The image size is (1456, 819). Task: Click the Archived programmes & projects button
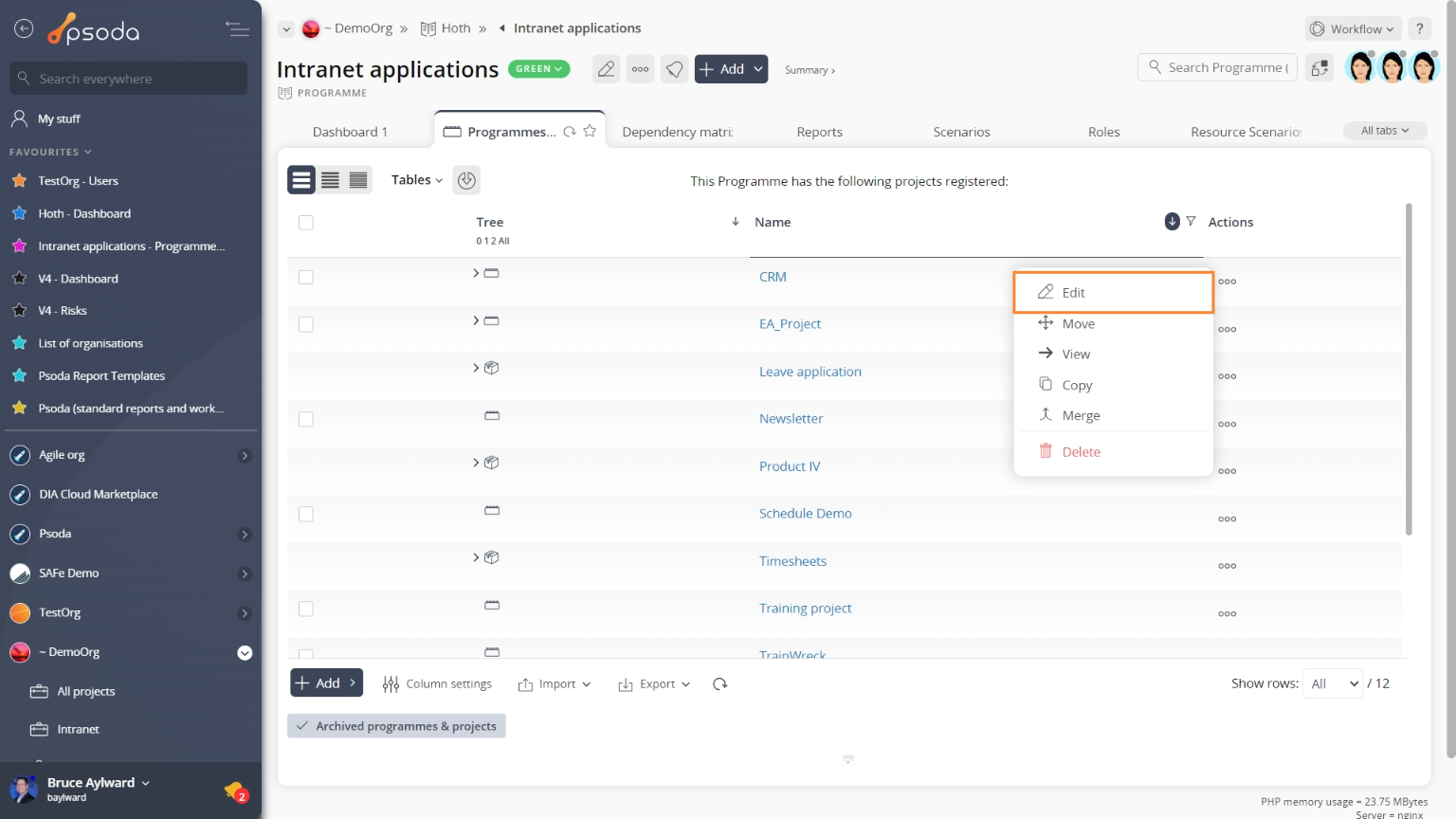[396, 726]
